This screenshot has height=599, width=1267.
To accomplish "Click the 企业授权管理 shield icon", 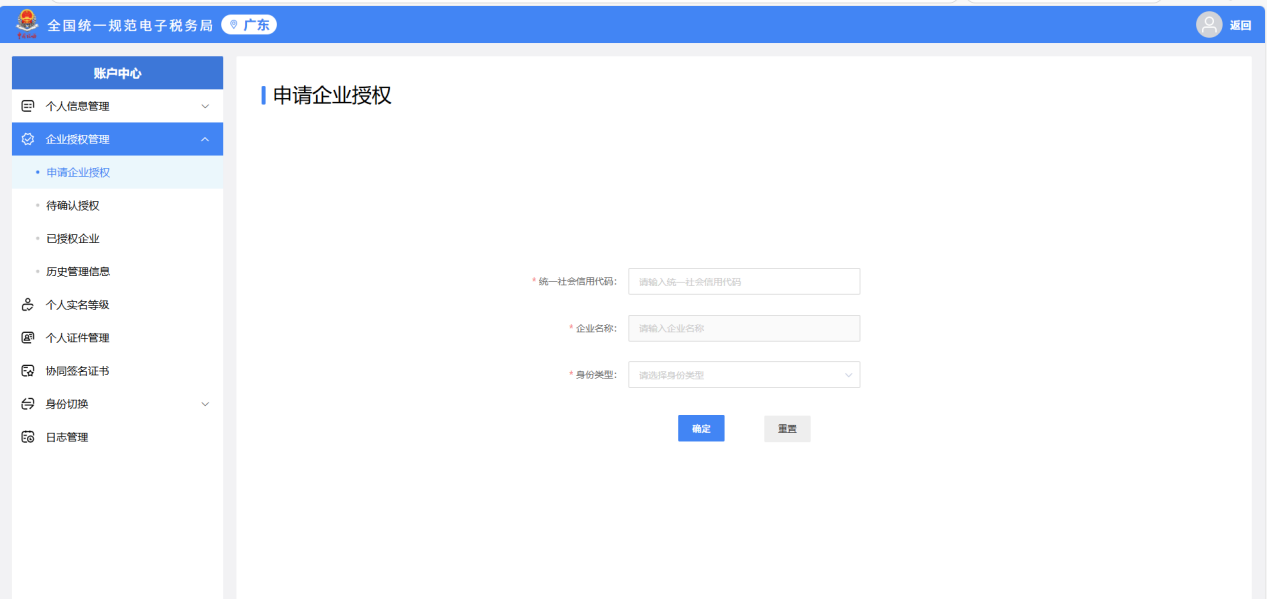I will tap(28, 139).
